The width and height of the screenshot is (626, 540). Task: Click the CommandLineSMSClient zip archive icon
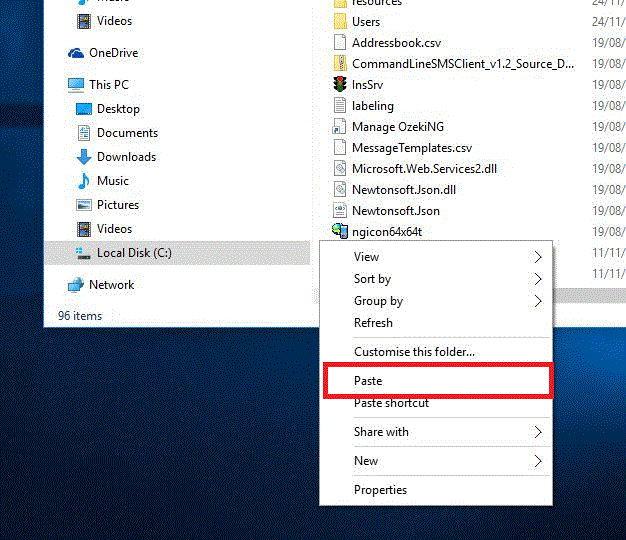tap(340, 64)
